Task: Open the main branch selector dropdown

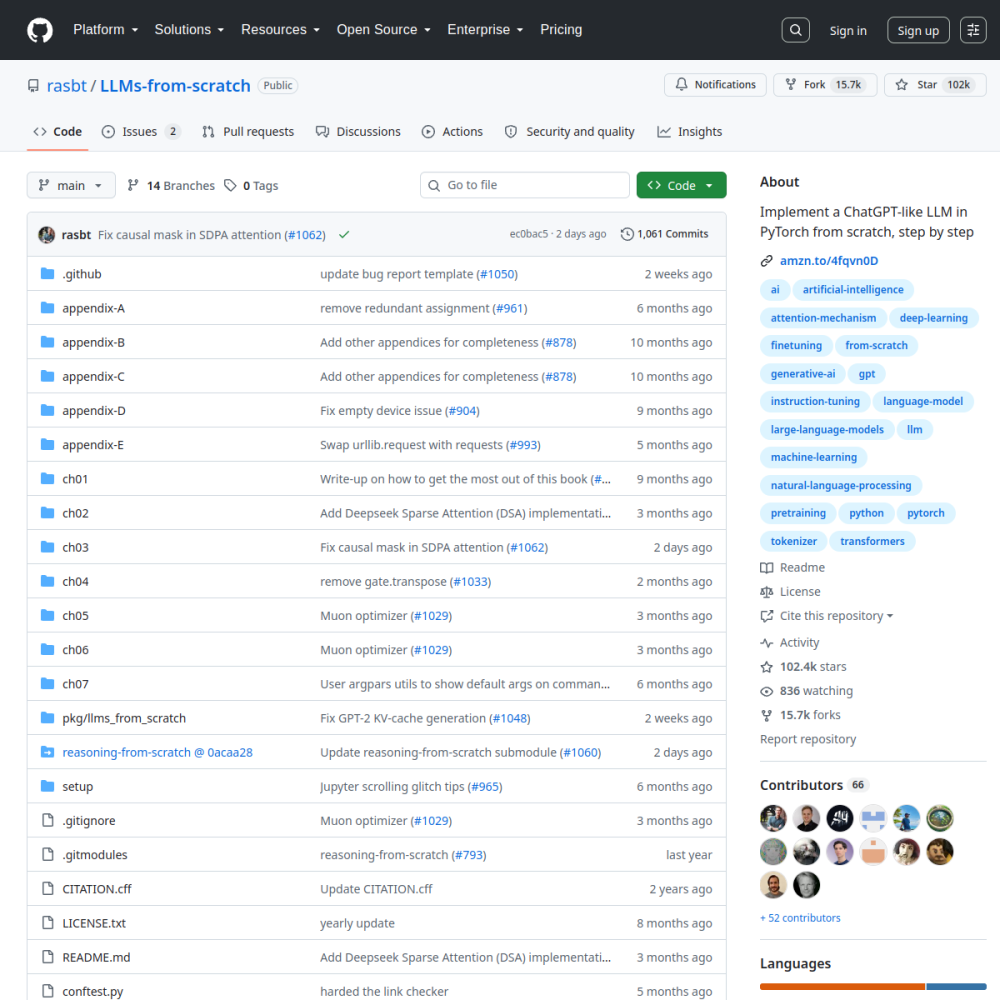Action: 71,186
